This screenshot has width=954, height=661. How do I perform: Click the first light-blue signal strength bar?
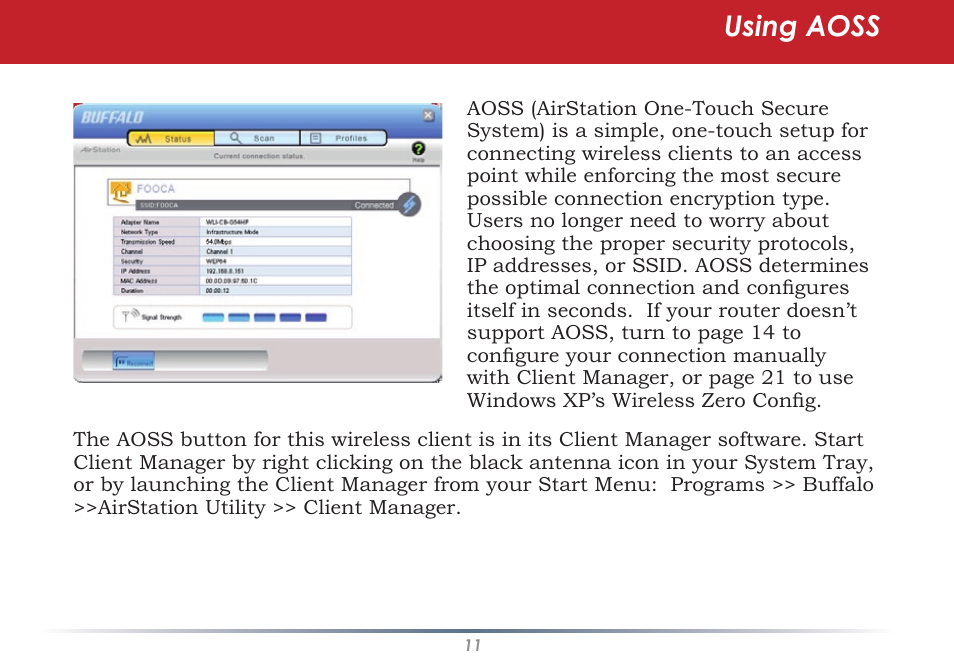click(213, 317)
